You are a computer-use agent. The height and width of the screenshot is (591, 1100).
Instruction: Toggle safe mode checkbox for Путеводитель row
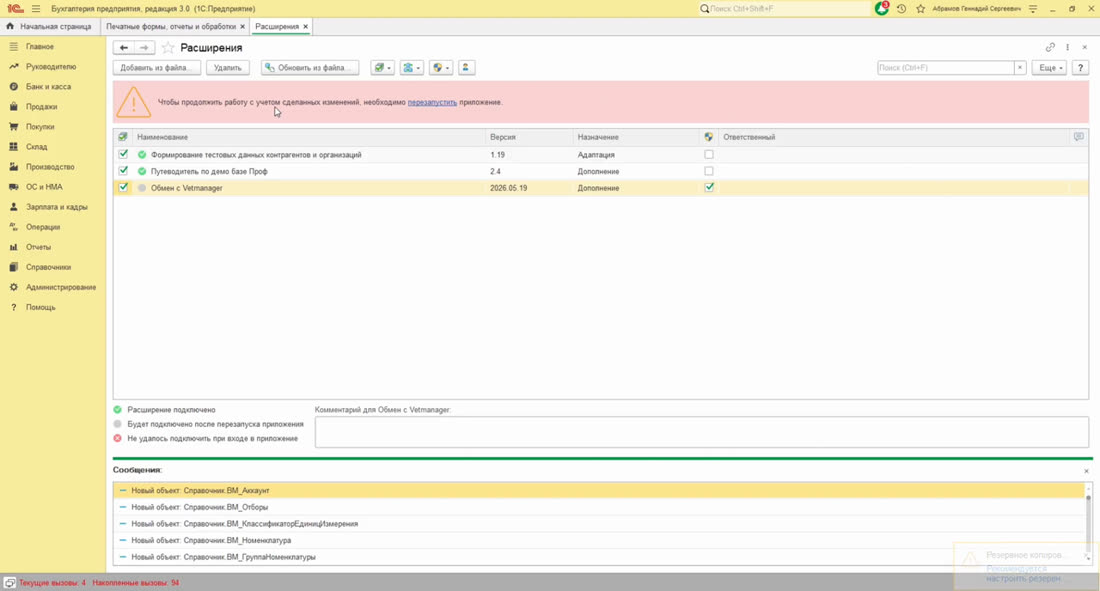(709, 171)
